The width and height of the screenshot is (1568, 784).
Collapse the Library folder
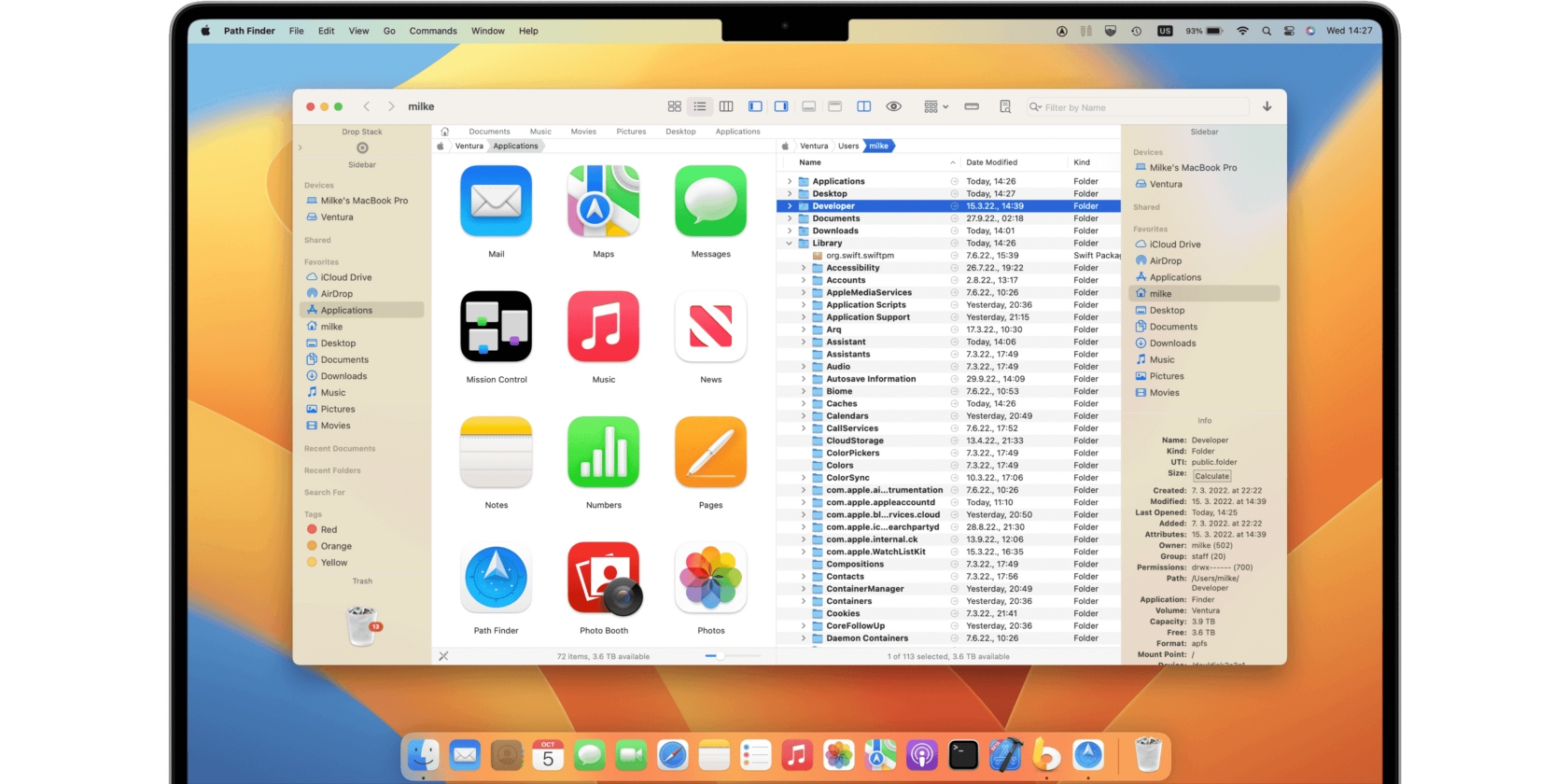click(x=790, y=243)
